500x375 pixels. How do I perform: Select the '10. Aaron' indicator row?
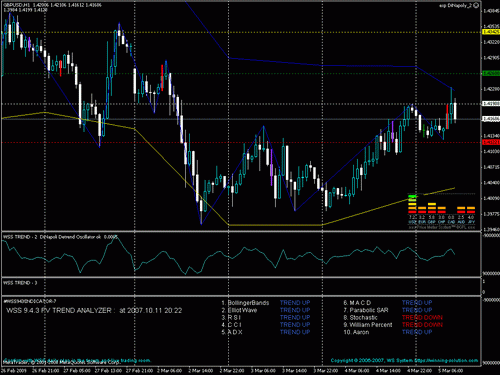[x=388, y=332]
